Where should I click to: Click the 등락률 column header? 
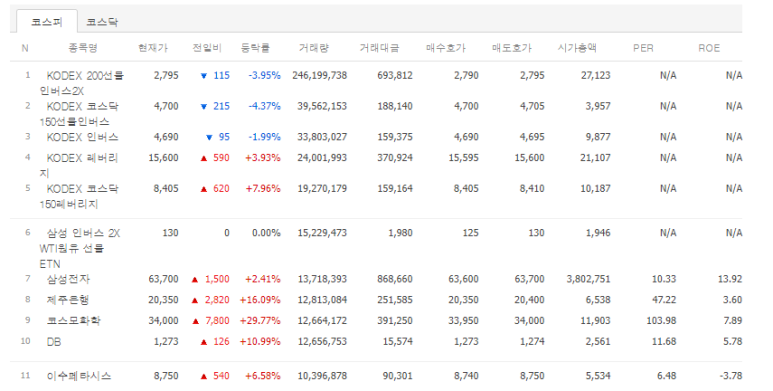click(255, 48)
